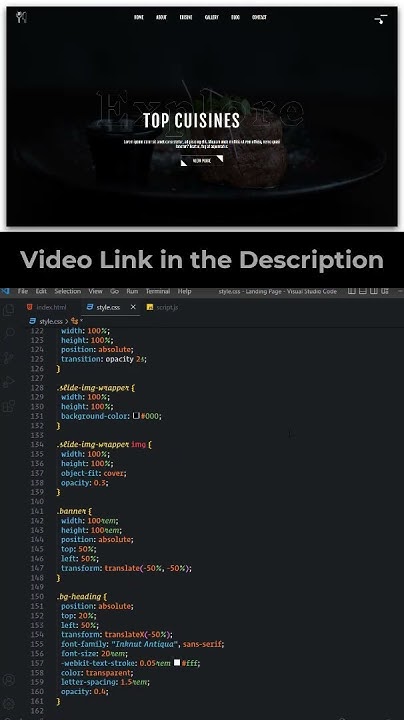Open the Selection menu
Viewport: 404px width, 720px height.
[x=67, y=291]
